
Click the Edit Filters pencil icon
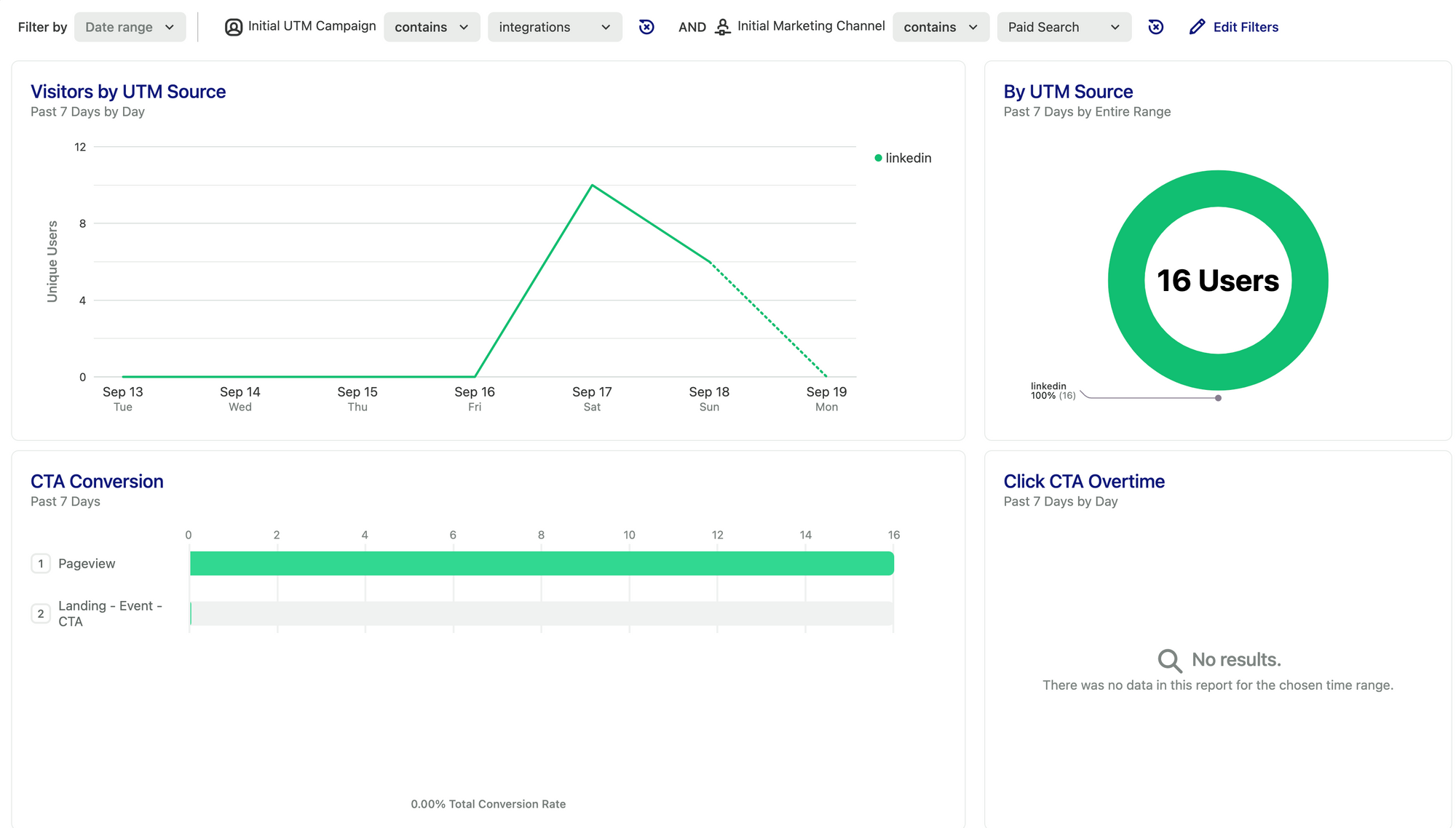click(1197, 27)
